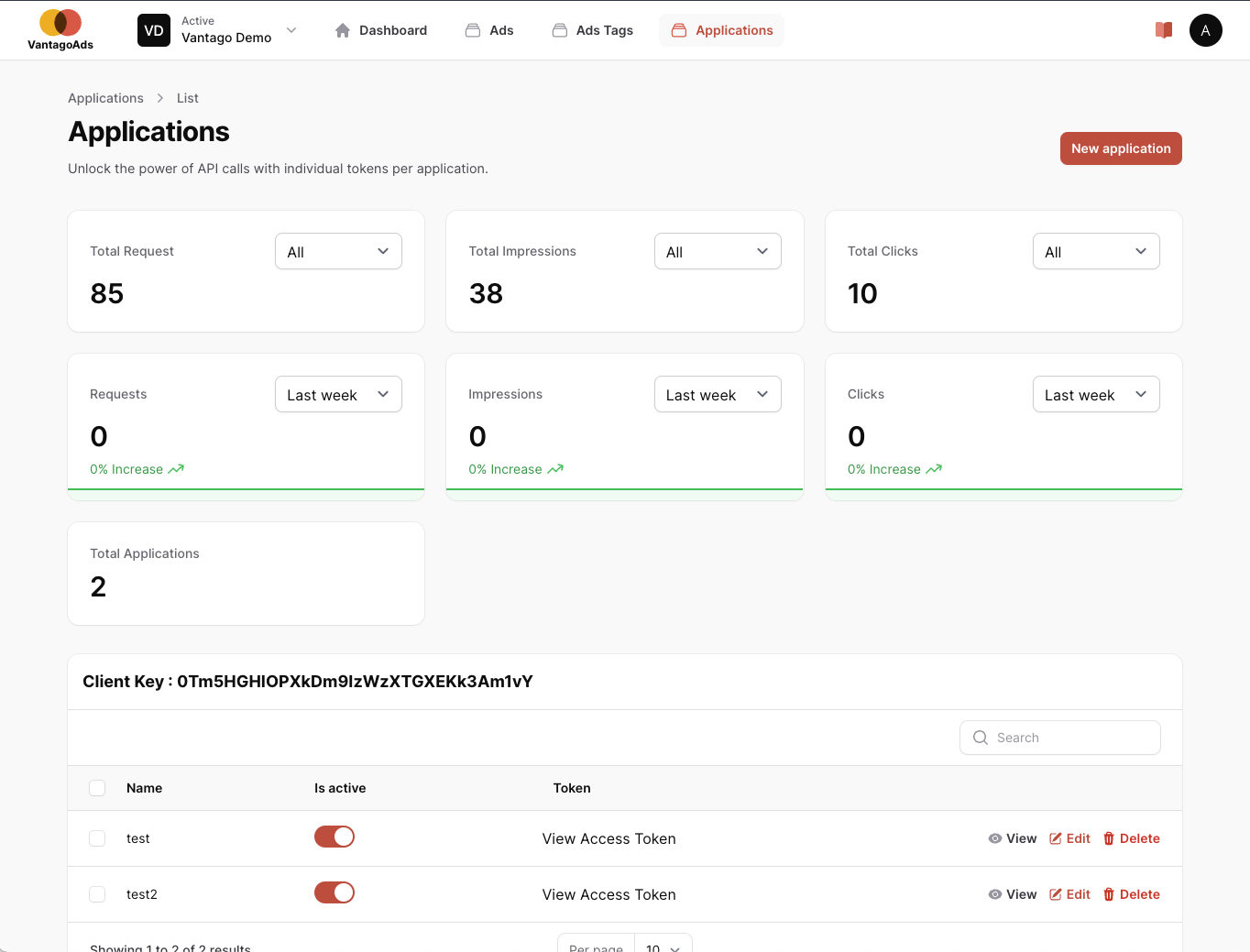The width and height of the screenshot is (1250, 952).
Task: Check the checkbox for test row
Action: click(x=97, y=838)
